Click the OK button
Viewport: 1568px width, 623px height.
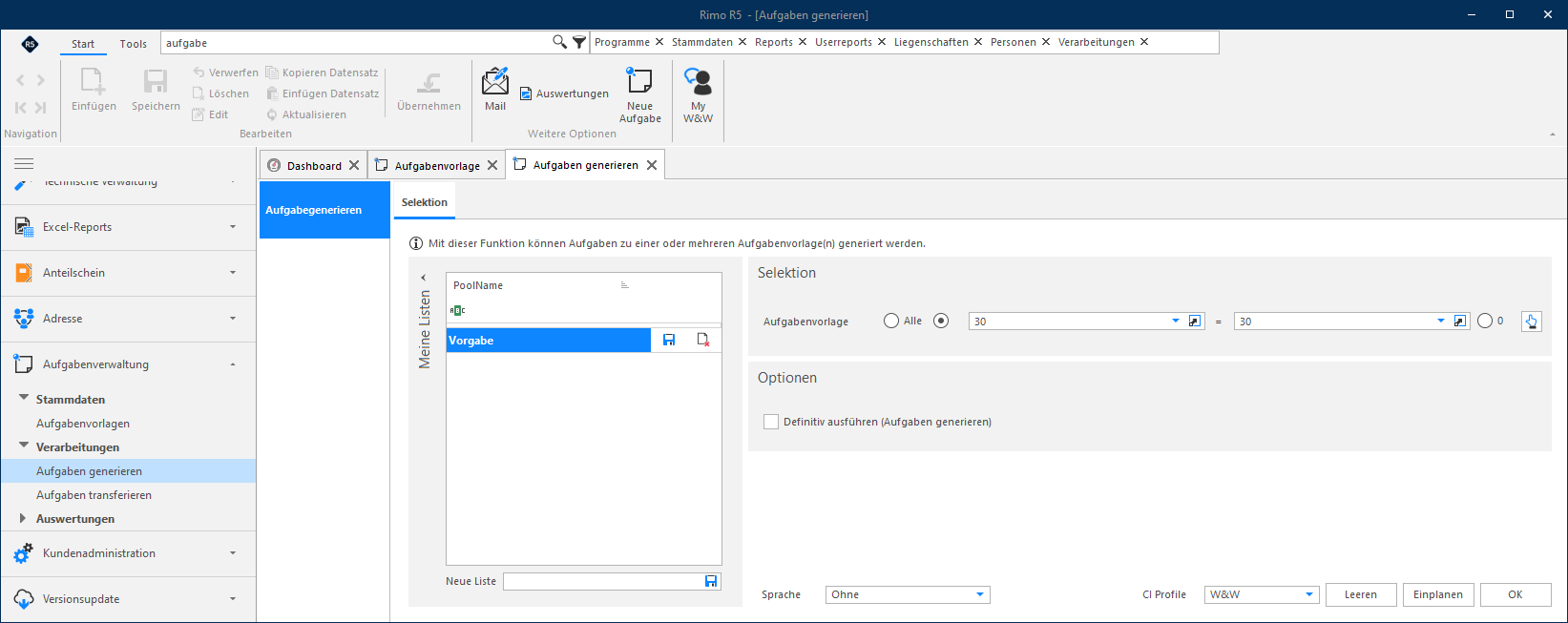(1516, 594)
